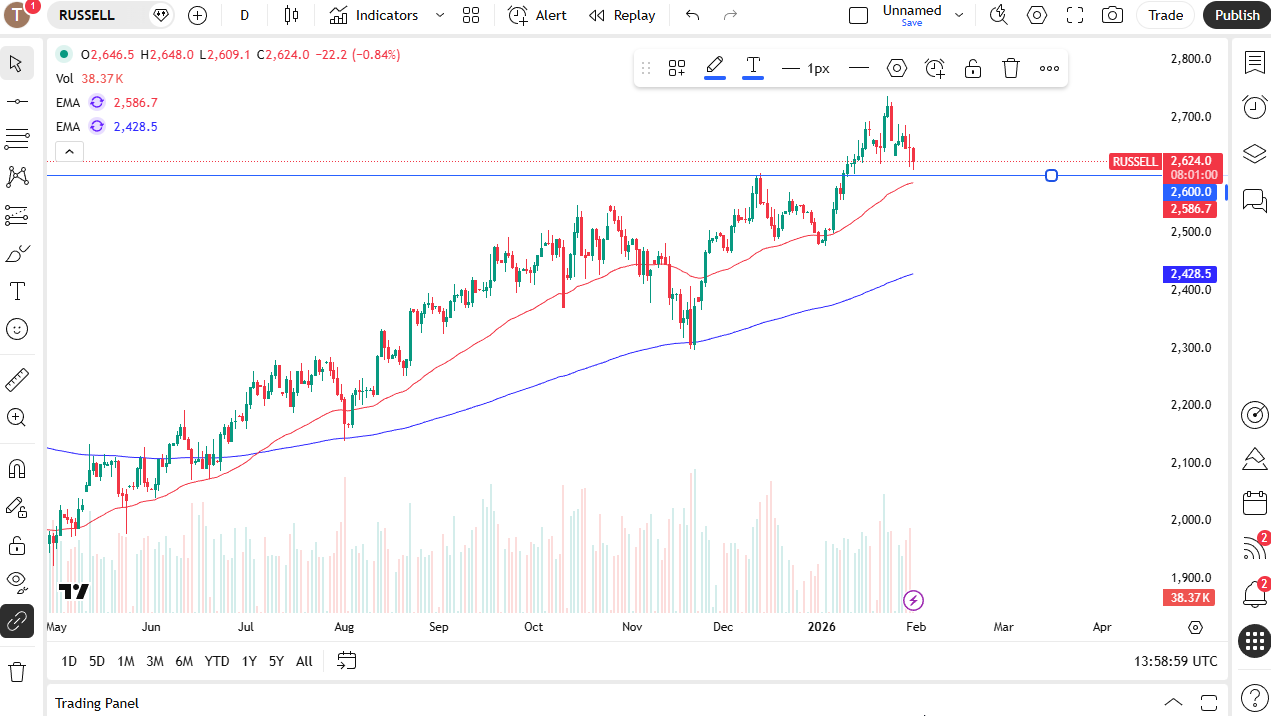Open price scale settings gear
This screenshot has height=716, width=1271.
point(1196,627)
